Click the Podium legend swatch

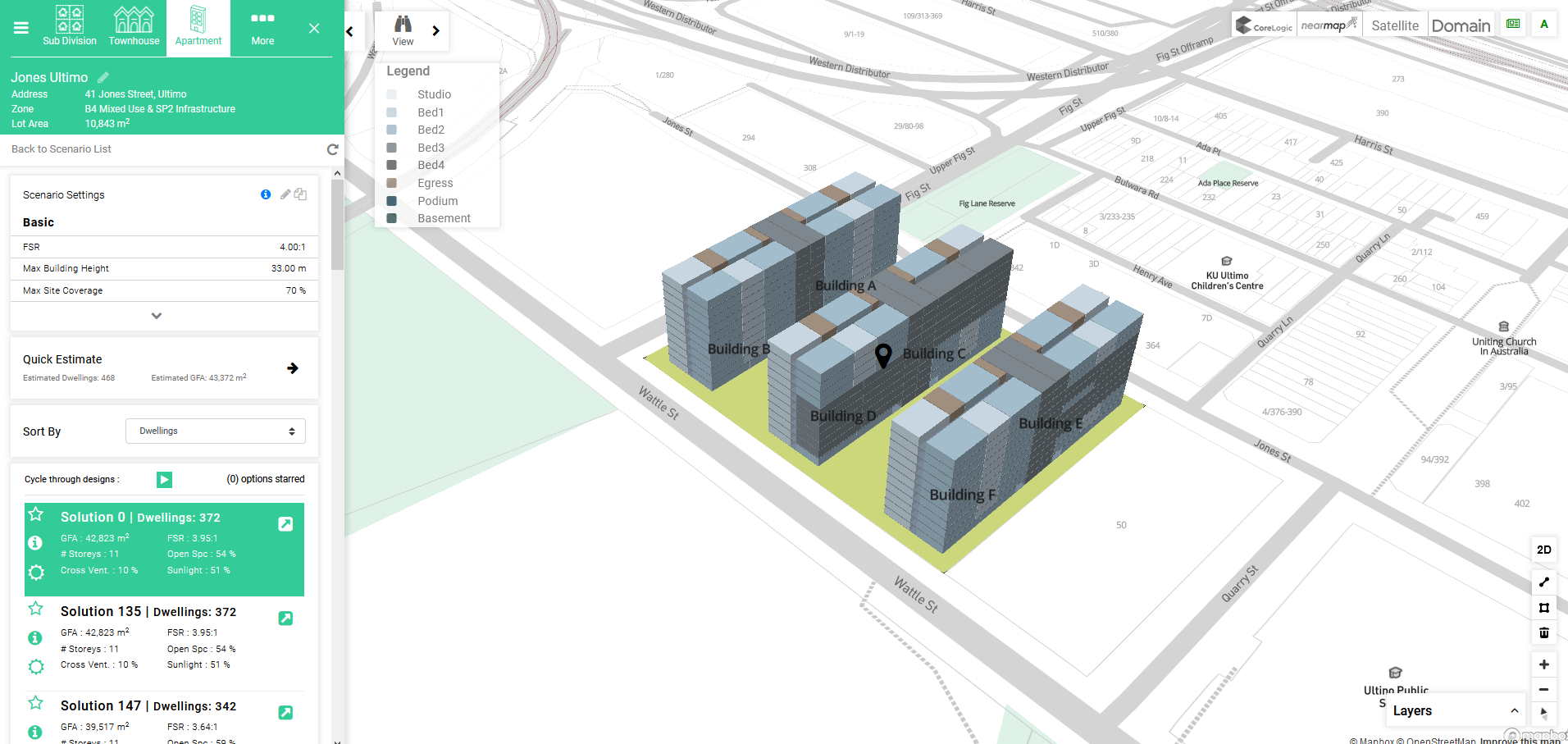[x=392, y=201]
